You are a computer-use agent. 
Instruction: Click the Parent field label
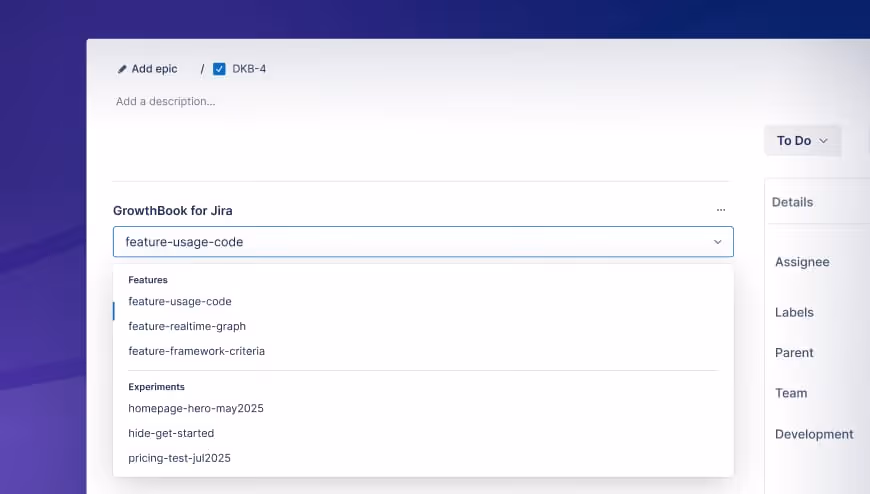tap(794, 352)
